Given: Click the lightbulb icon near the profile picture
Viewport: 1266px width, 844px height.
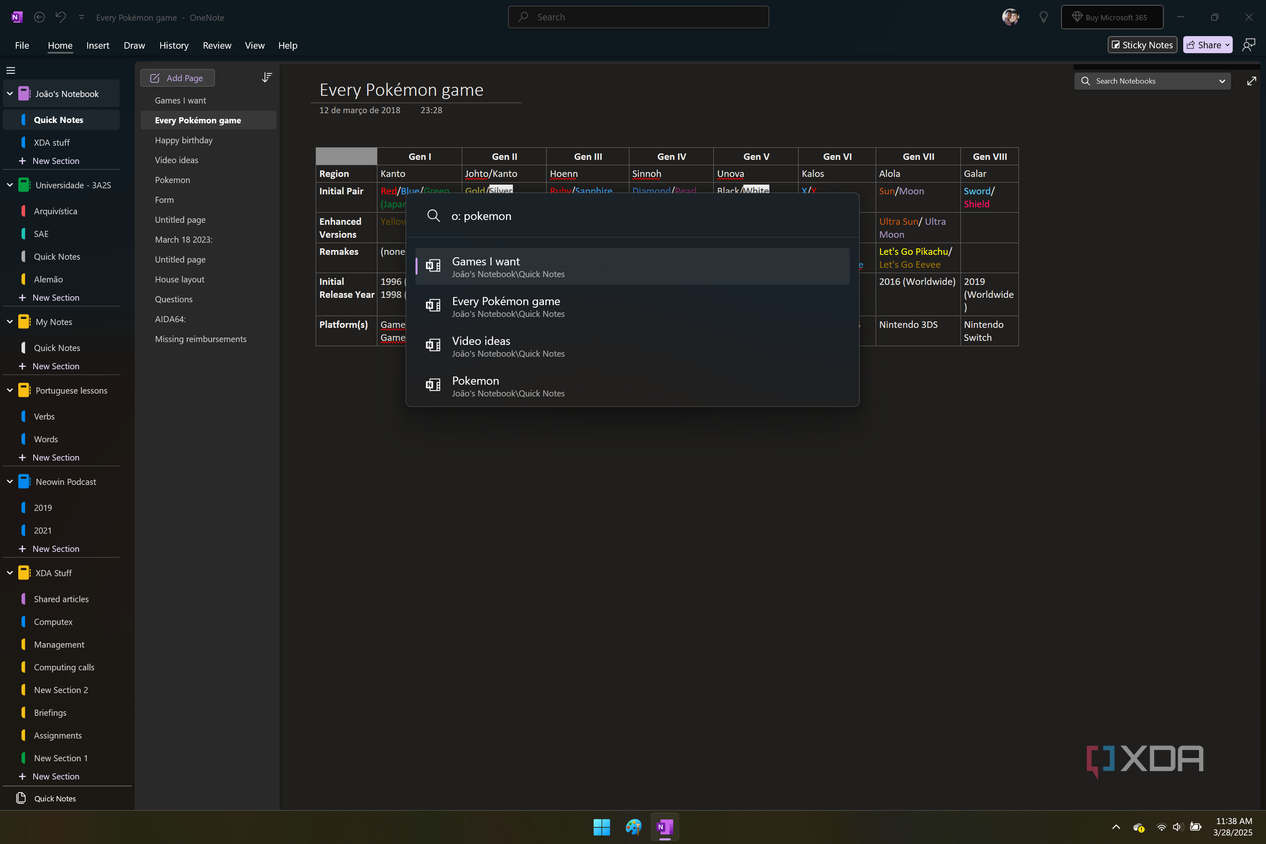Looking at the screenshot, I should click(x=1044, y=17).
